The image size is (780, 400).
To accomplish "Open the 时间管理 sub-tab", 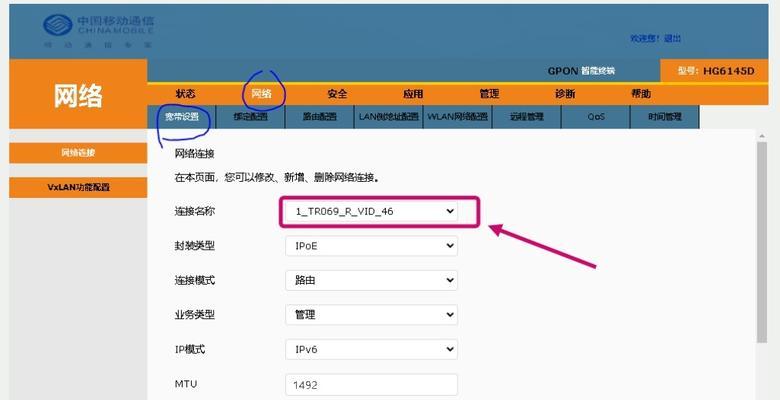I will (665, 117).
